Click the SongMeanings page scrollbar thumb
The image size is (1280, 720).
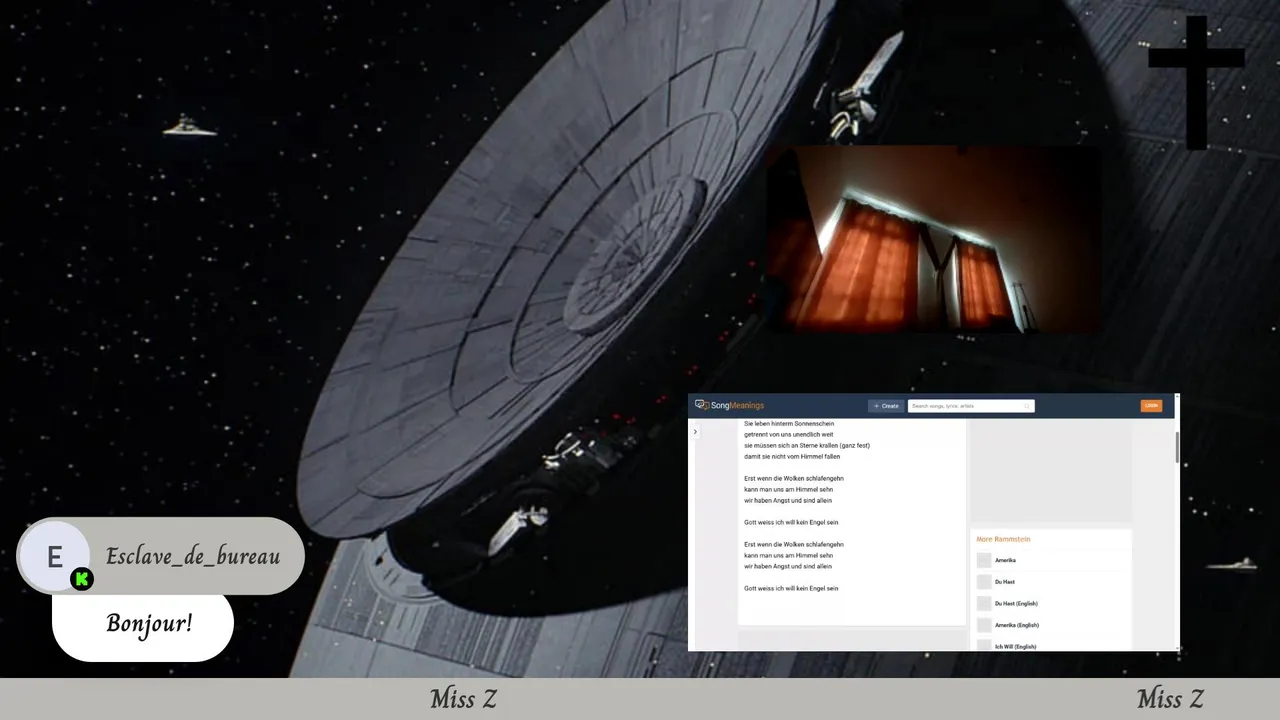pos(1177,447)
